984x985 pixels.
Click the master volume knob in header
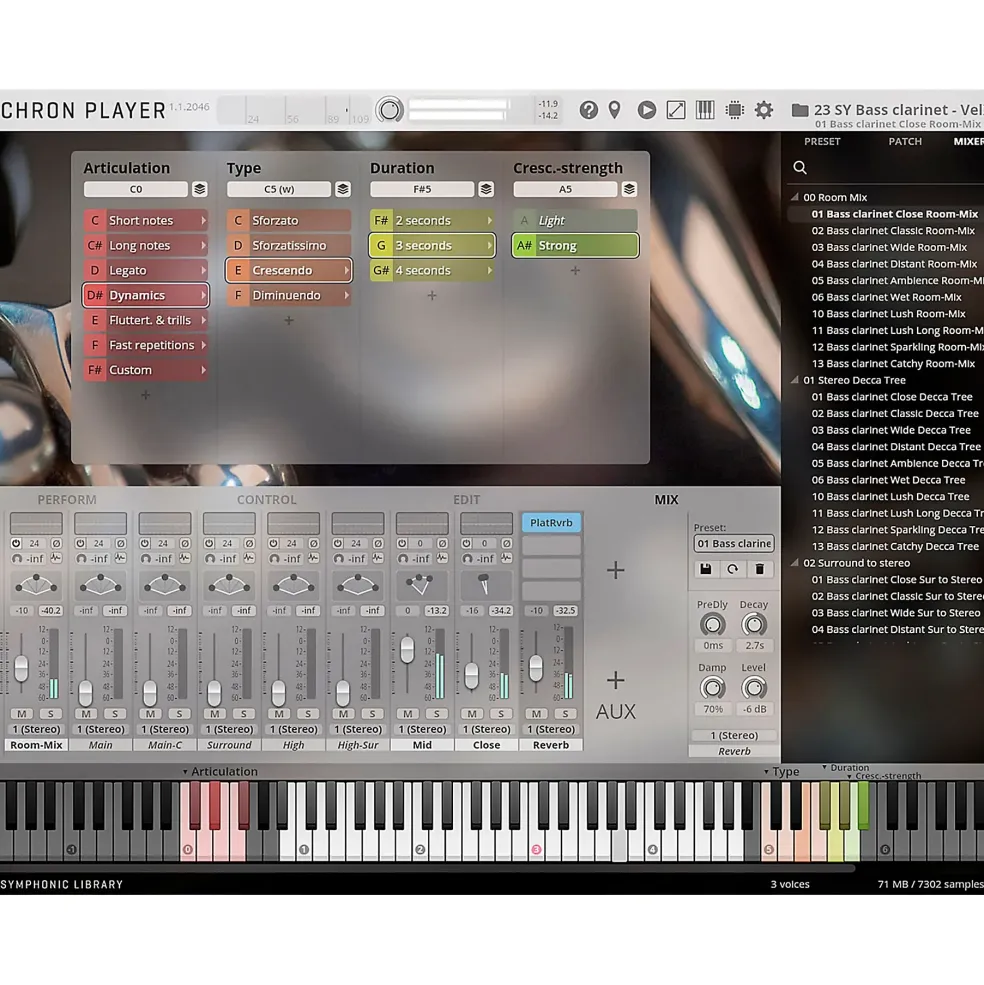click(389, 110)
